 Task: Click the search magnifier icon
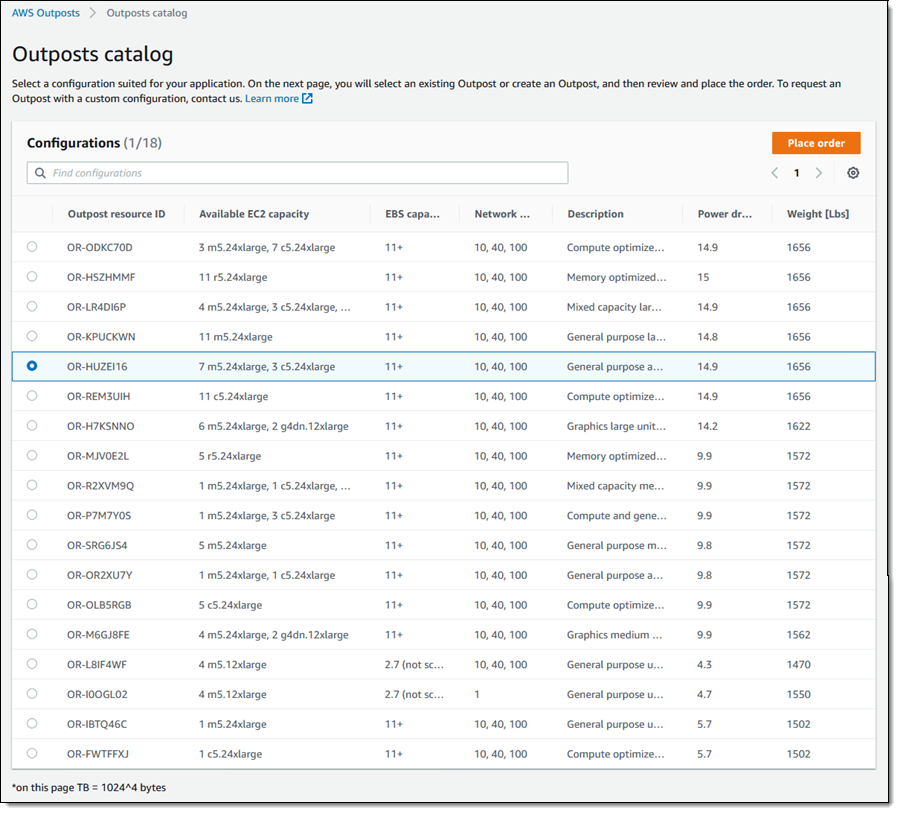40,173
